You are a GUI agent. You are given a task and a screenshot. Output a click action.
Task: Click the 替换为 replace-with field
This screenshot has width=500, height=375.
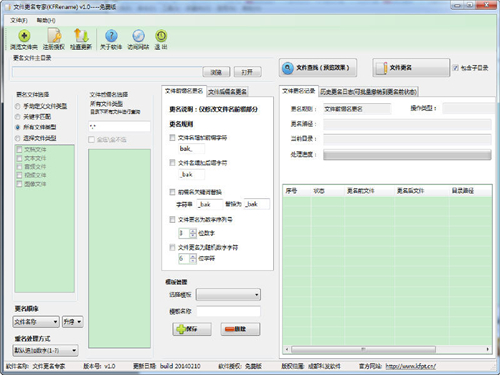(256, 204)
